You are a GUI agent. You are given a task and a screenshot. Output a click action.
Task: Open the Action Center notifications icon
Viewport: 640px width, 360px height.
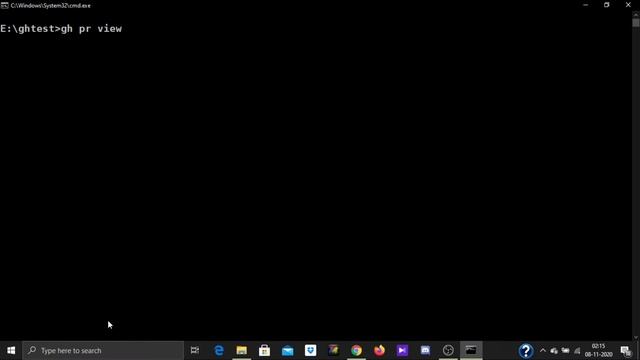[626, 351]
